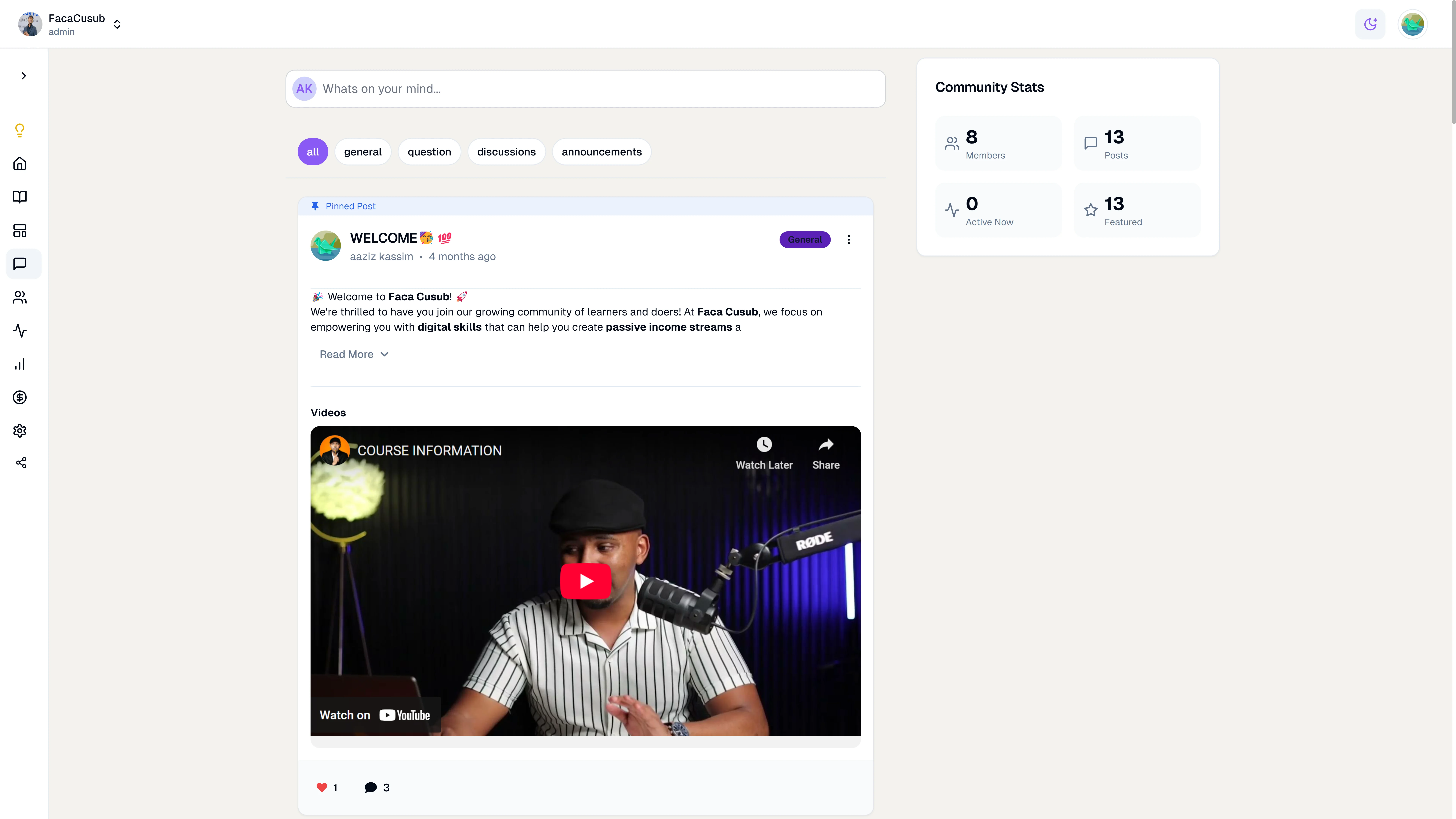Click COURSE INFORMATION video title
Screen dimensions: 1456x819
pyautogui.click(x=430, y=450)
